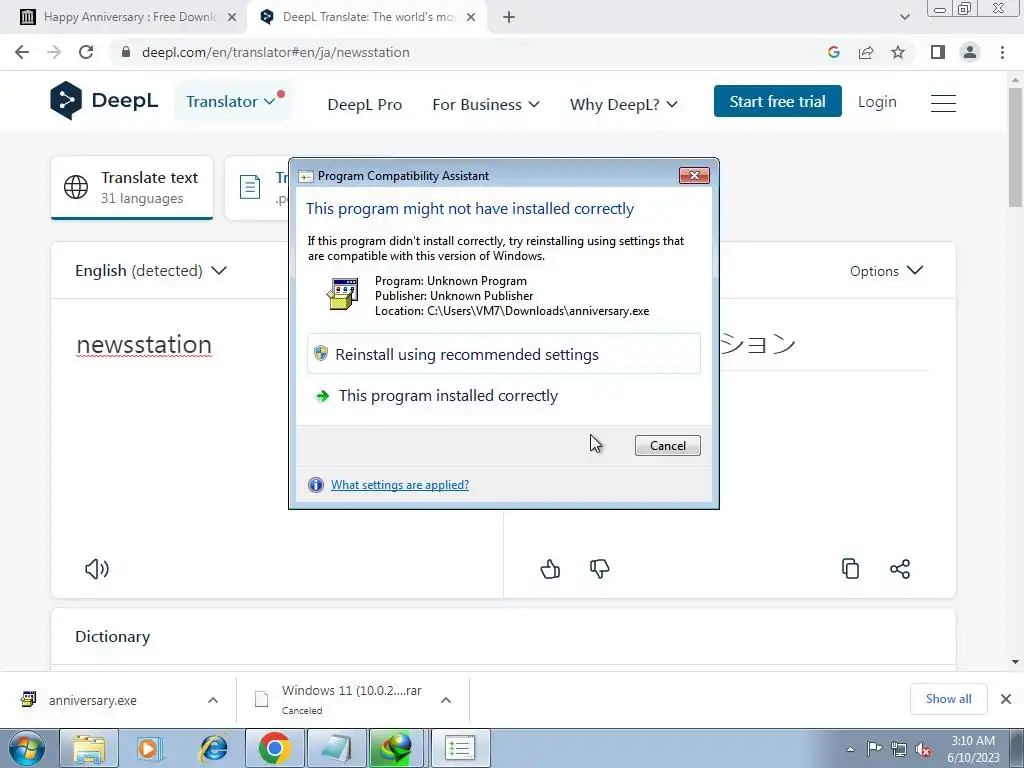Open Google translate icon in address bar
The height and width of the screenshot is (768, 1024).
(x=833, y=52)
